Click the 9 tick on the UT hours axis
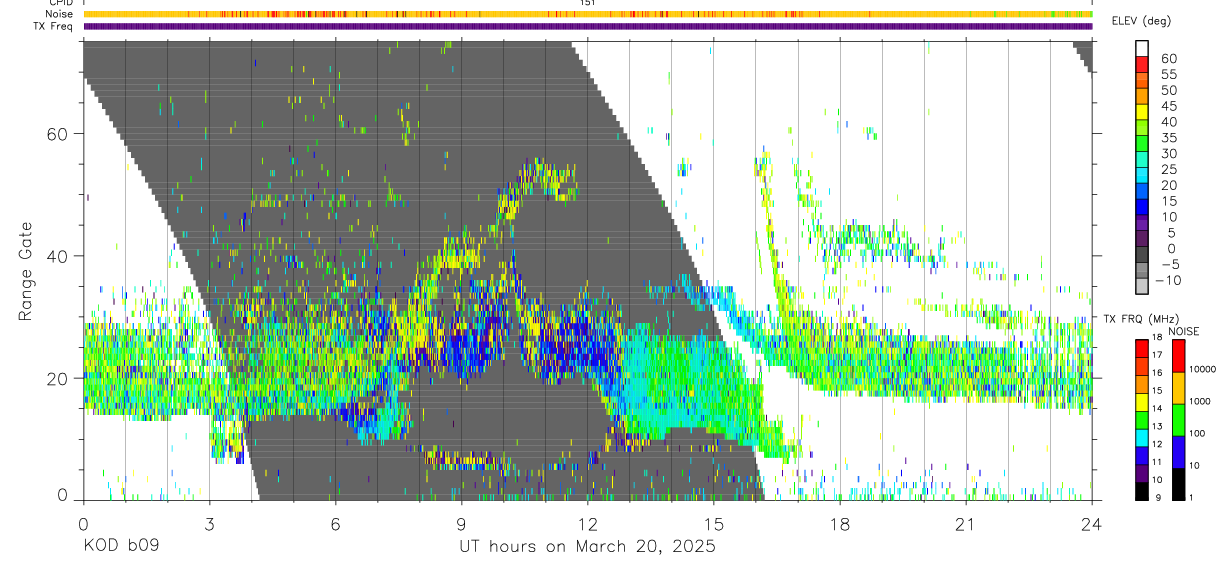The height and width of the screenshot is (567, 1228). coord(461,523)
